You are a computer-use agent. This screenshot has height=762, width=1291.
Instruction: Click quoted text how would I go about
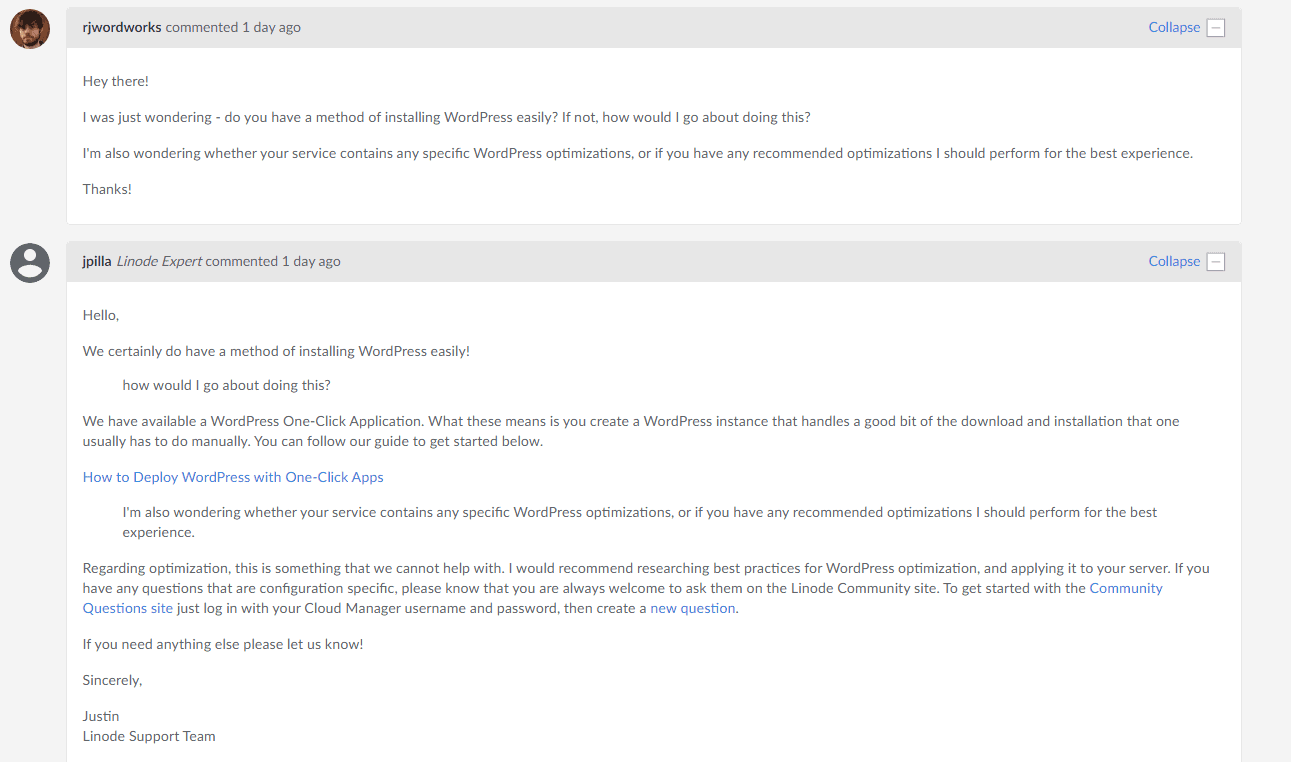226,385
